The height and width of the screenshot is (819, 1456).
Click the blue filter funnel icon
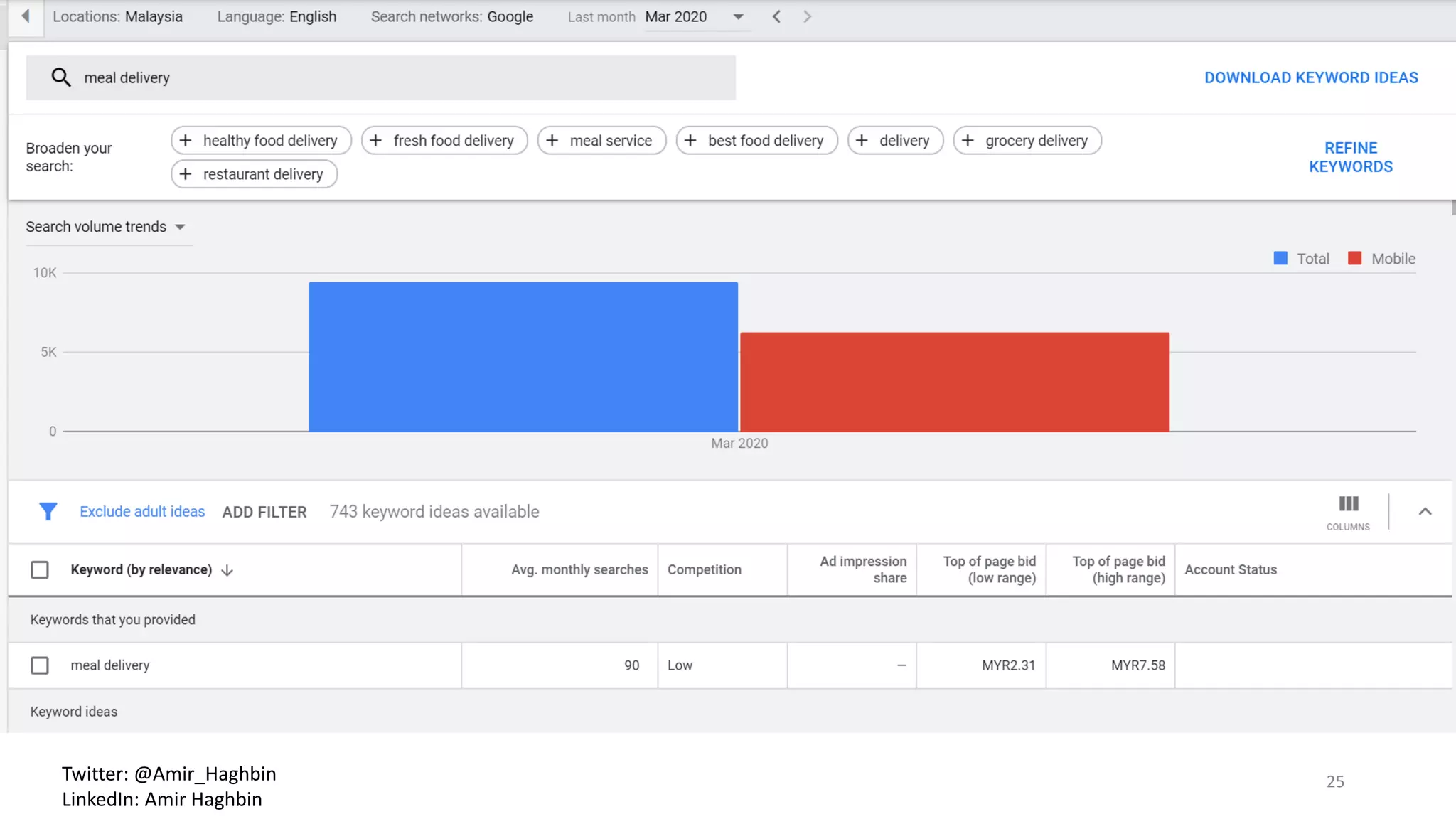tap(48, 511)
